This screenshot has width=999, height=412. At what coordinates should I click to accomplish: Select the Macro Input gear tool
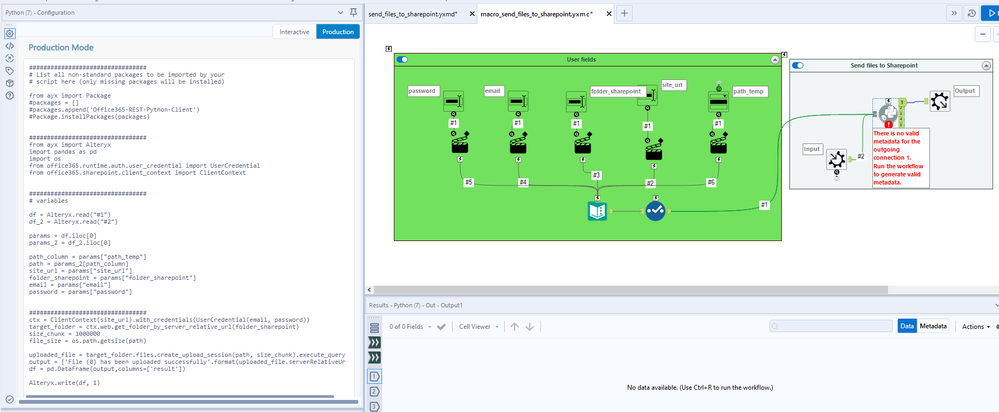(837, 159)
